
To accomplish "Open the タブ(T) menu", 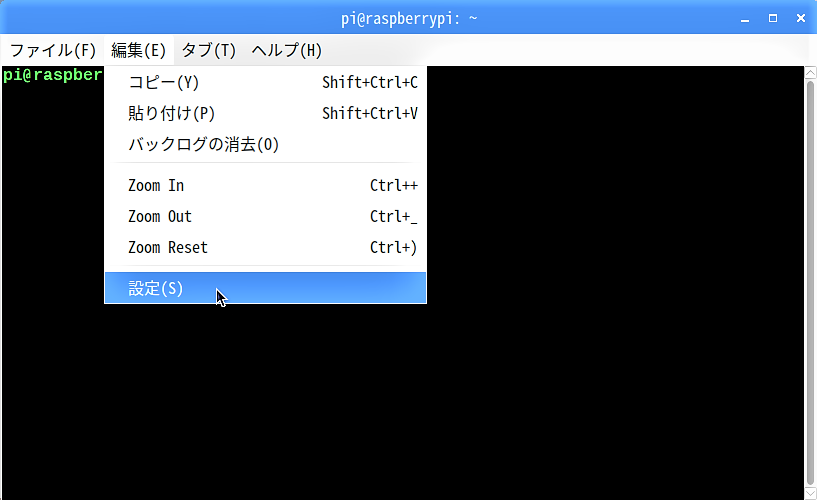I will (x=208, y=51).
